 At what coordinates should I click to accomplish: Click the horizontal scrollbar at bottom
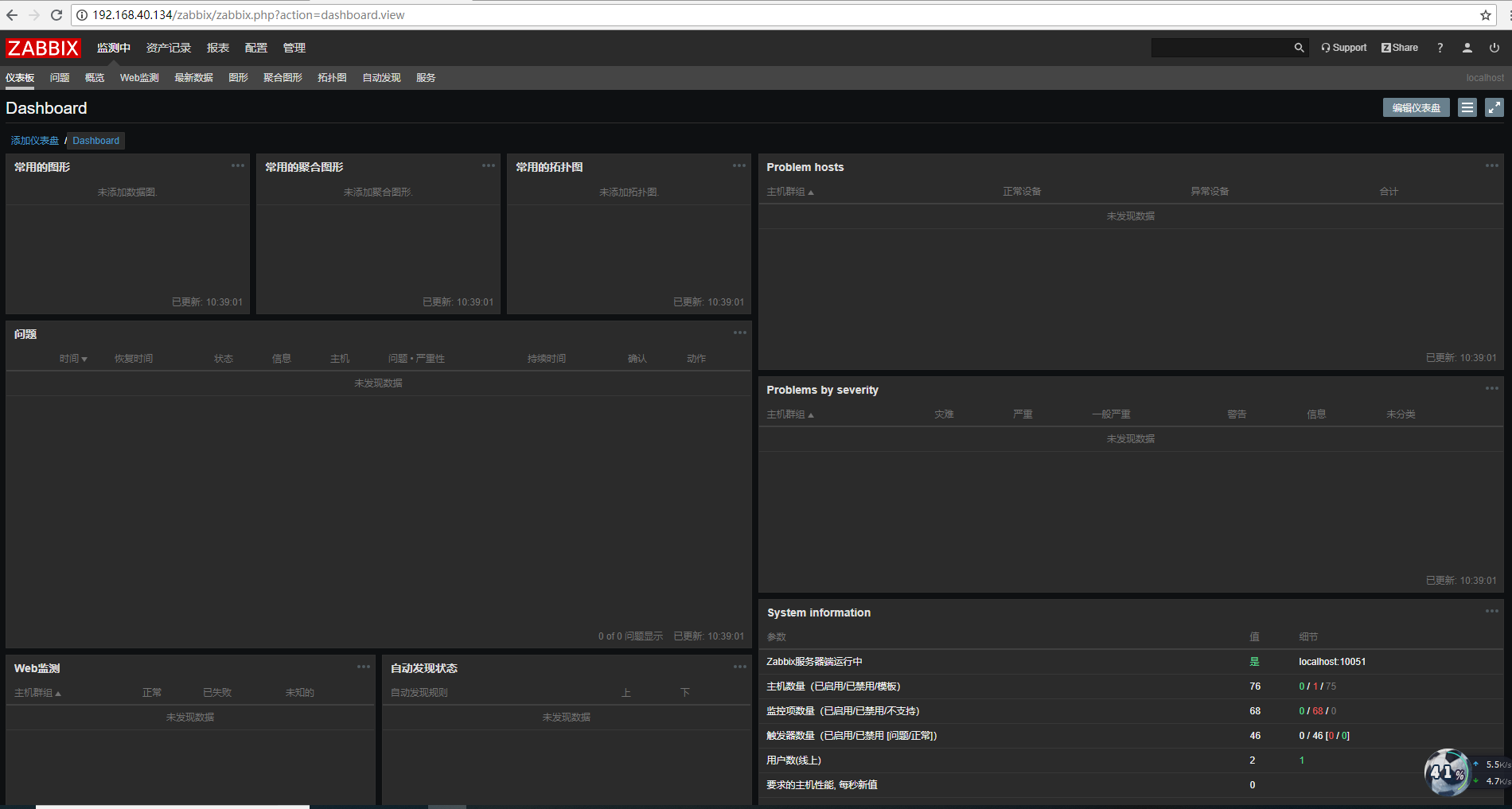173,807
